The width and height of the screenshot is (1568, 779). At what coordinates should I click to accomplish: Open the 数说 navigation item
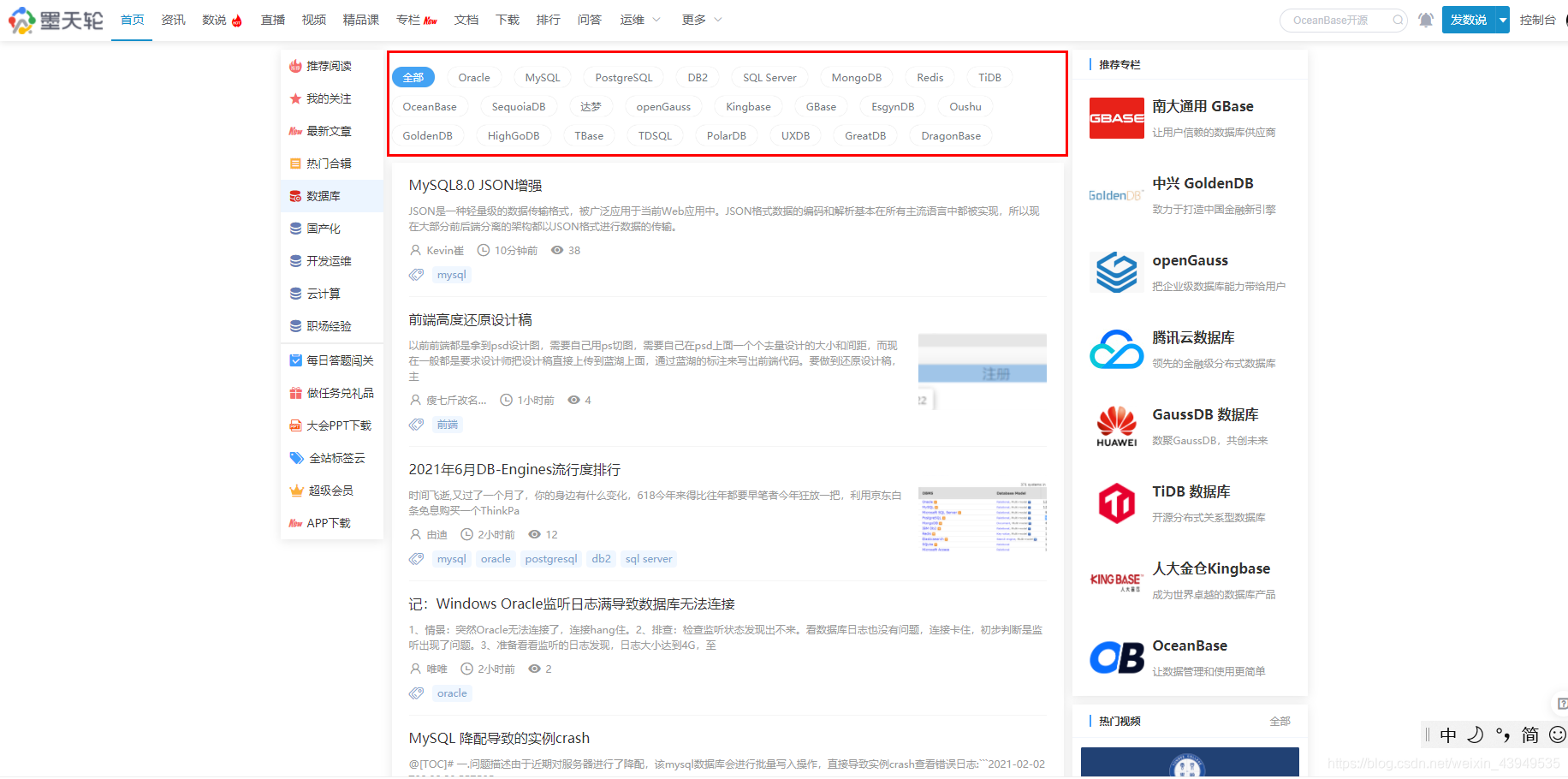[222, 20]
